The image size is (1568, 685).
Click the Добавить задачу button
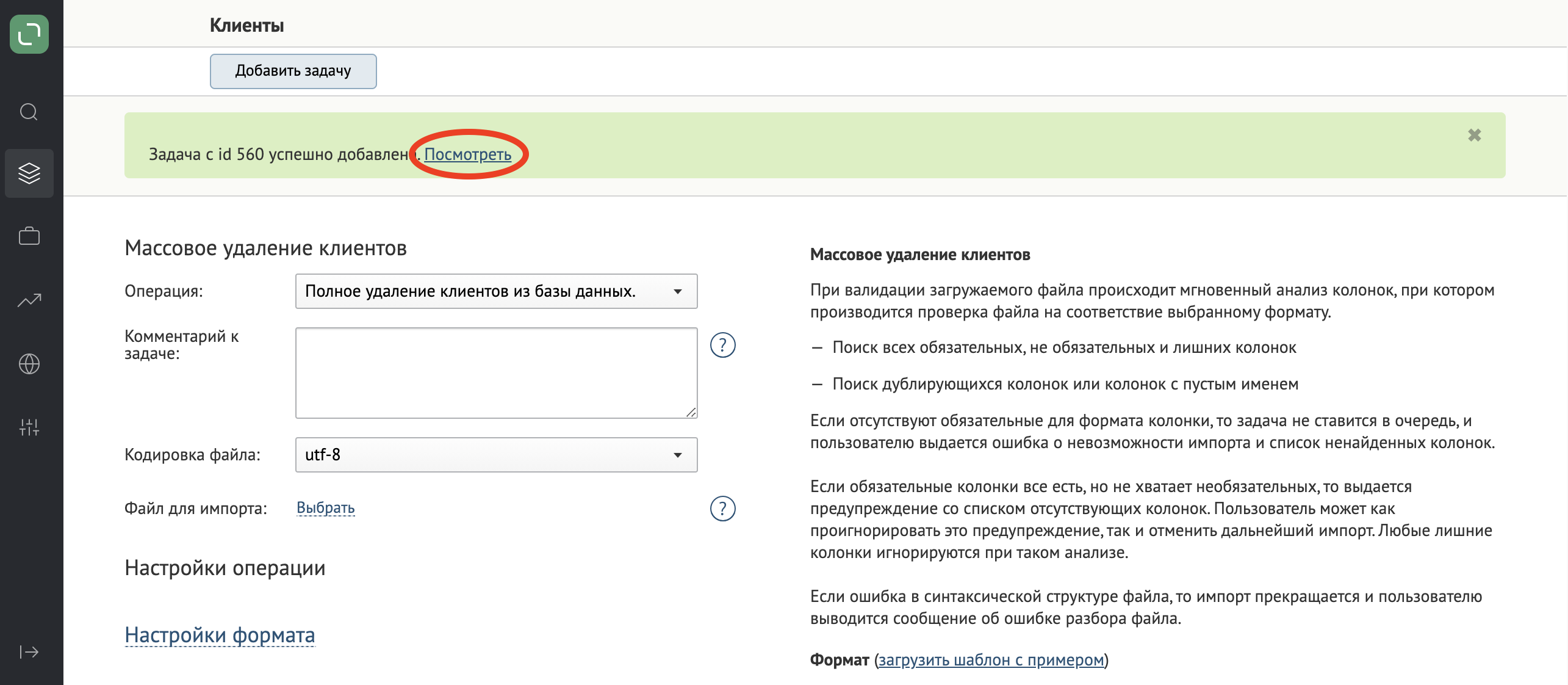coord(293,71)
